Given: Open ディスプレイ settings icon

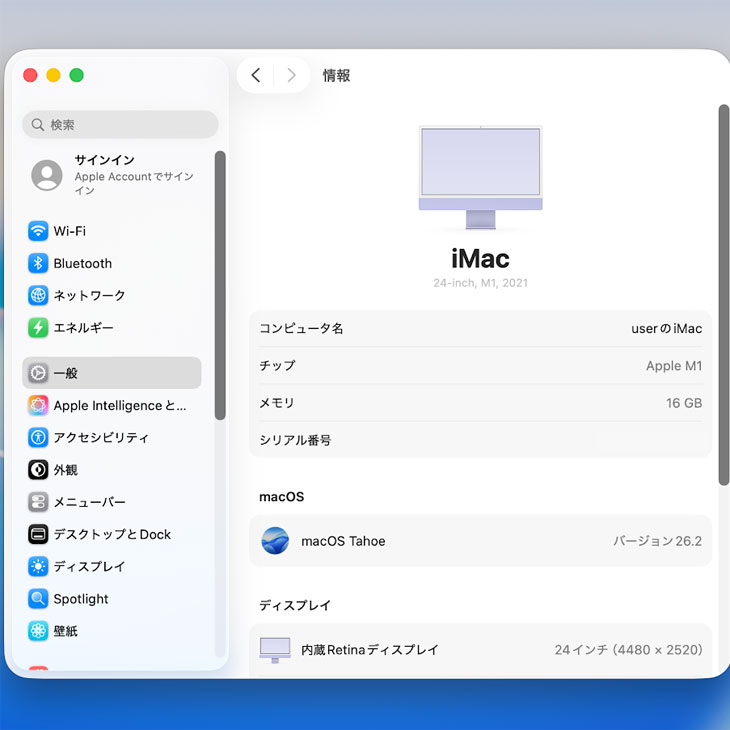Looking at the screenshot, I should 38,566.
